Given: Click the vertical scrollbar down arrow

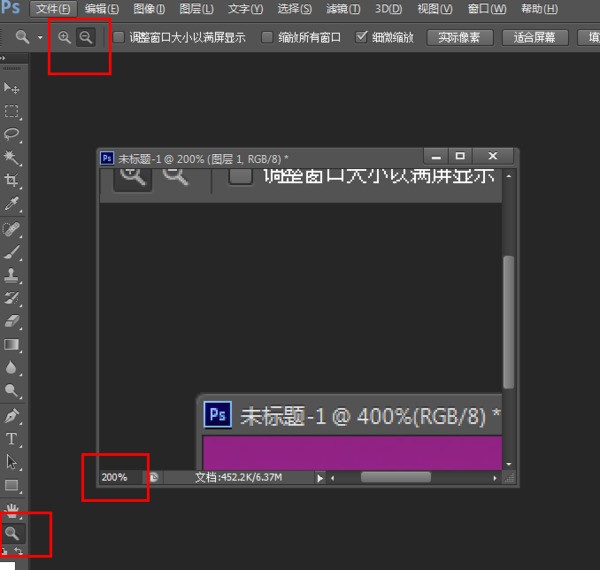Looking at the screenshot, I should [509, 464].
